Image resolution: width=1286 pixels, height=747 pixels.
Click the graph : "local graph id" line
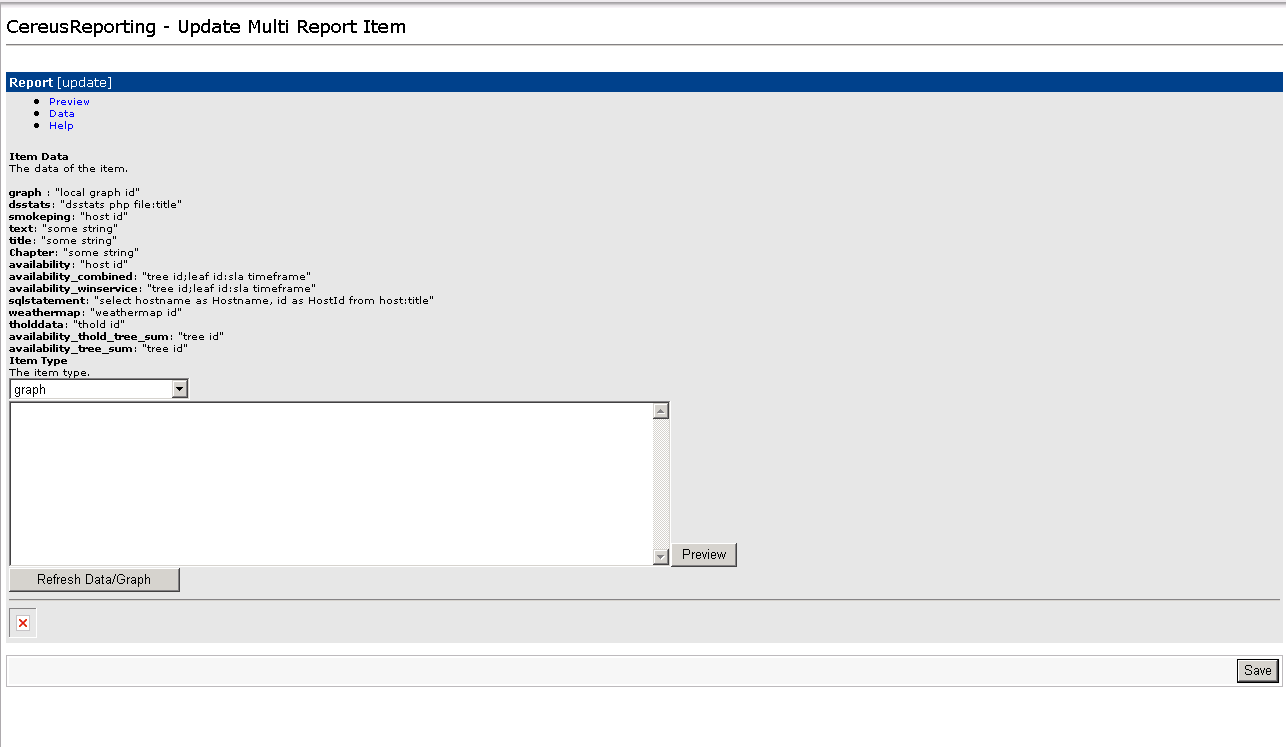[75, 192]
